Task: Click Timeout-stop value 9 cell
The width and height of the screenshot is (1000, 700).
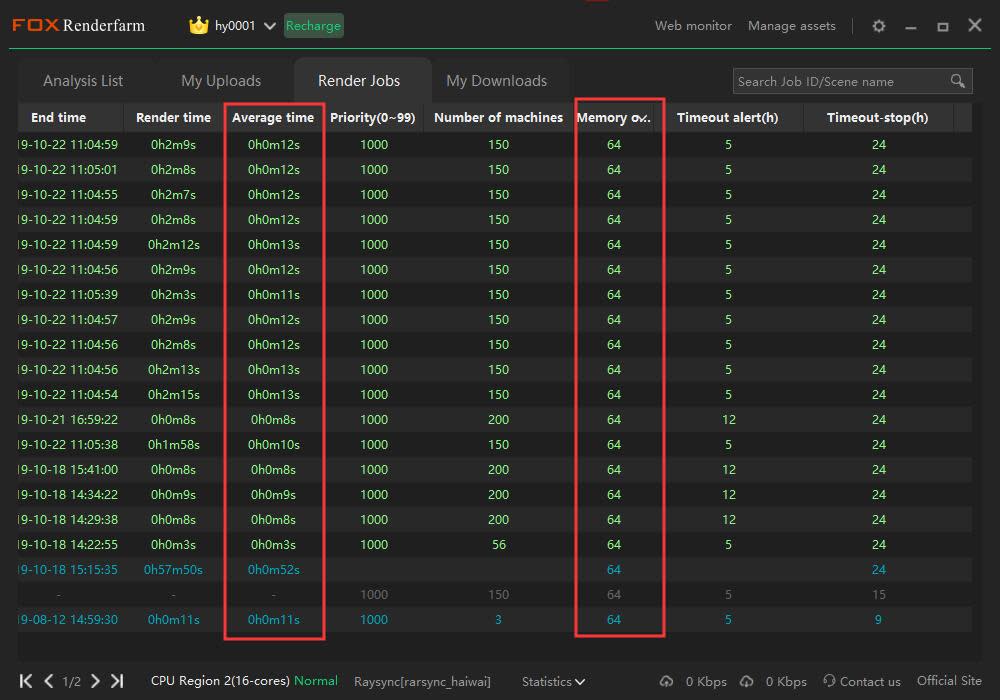Action: tap(878, 619)
